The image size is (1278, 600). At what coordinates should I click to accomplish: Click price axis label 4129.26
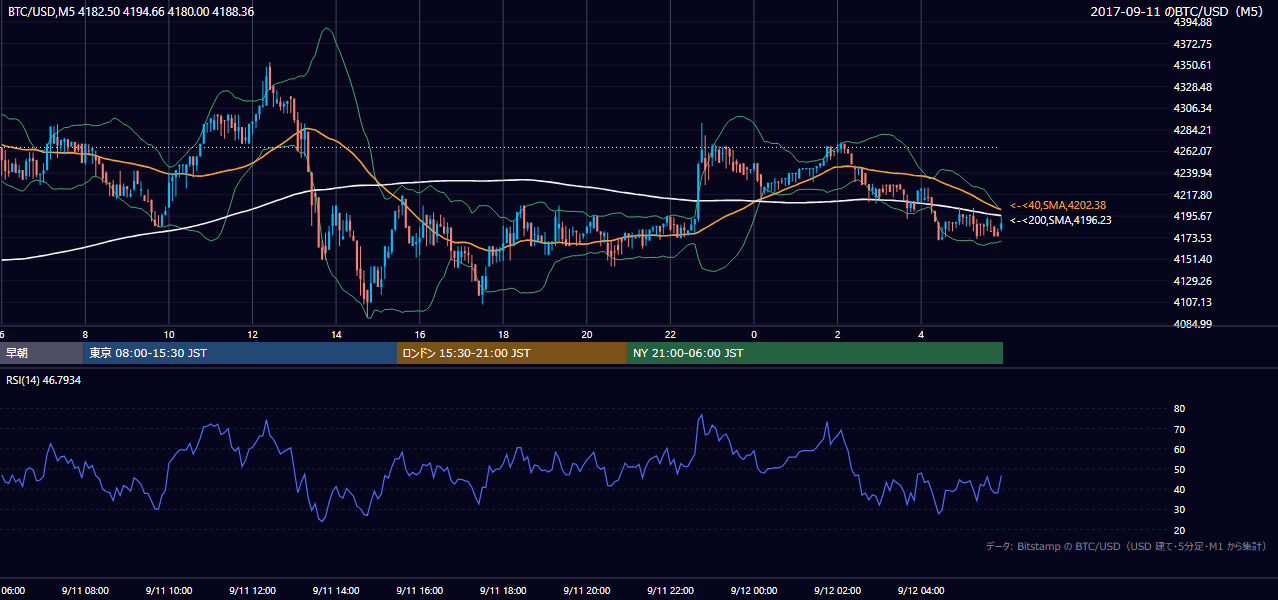[1193, 281]
